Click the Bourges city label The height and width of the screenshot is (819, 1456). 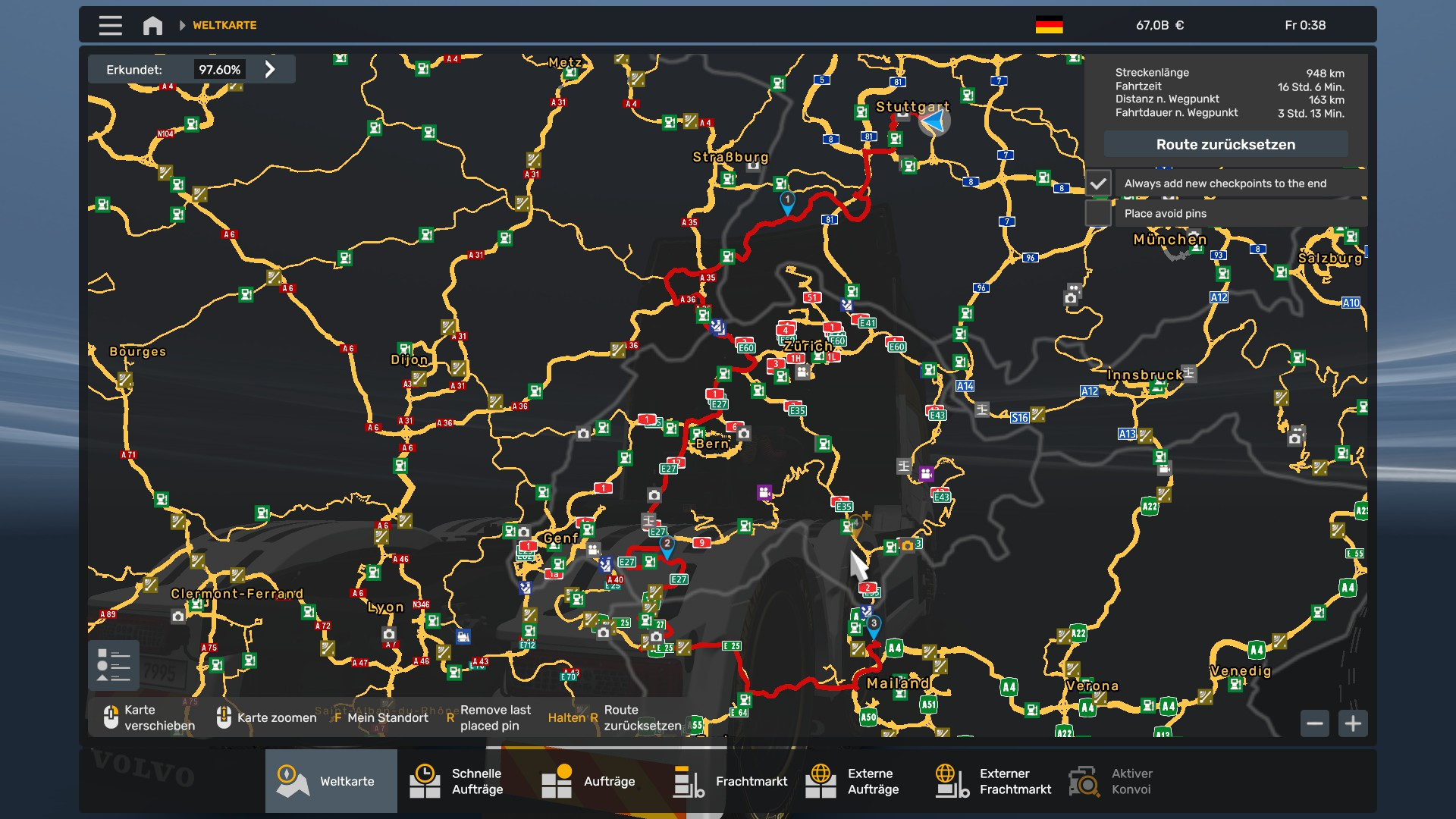click(137, 351)
